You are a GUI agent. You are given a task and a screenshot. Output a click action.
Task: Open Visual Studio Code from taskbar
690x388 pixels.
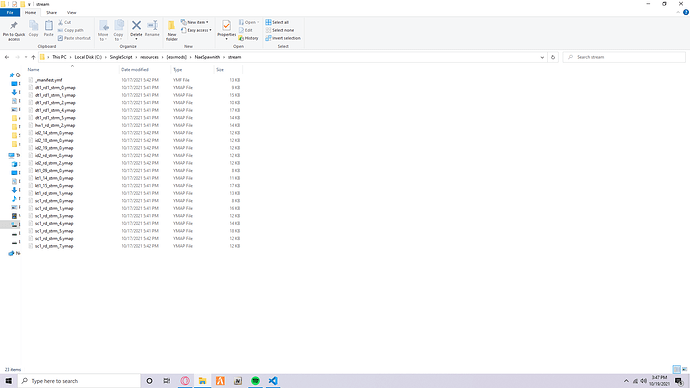273,381
